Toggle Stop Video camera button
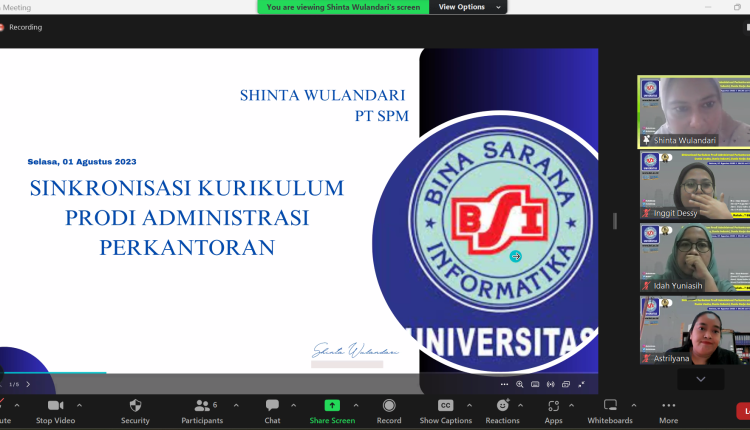 55,412
